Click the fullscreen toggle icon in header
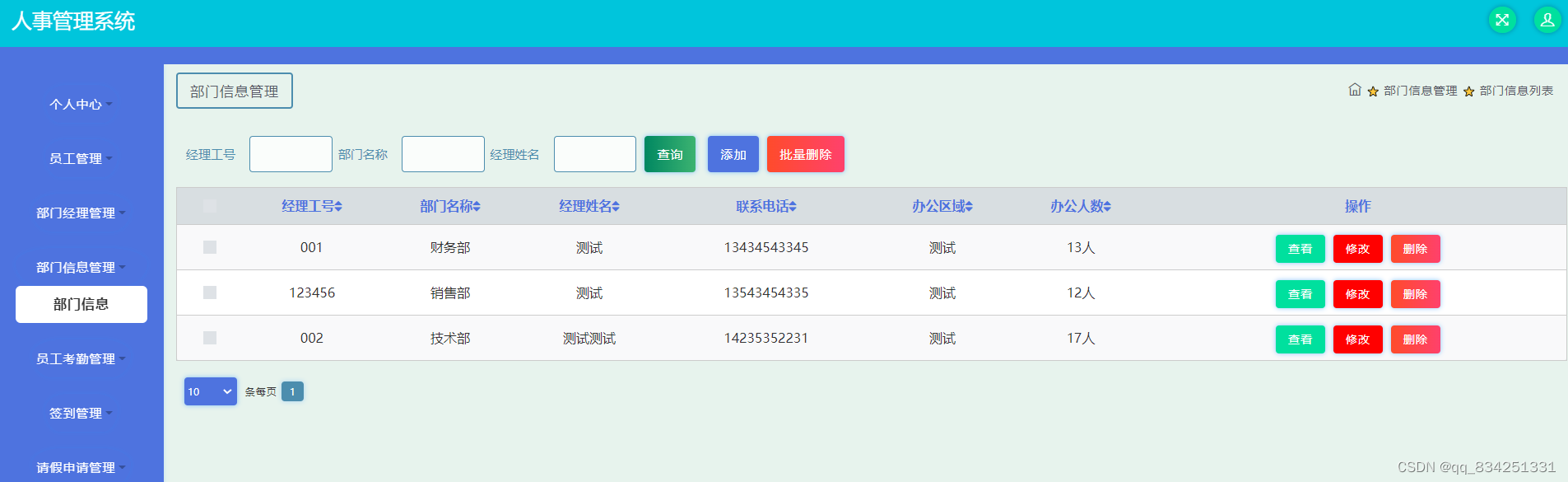The height and width of the screenshot is (482, 1568). tap(1502, 20)
